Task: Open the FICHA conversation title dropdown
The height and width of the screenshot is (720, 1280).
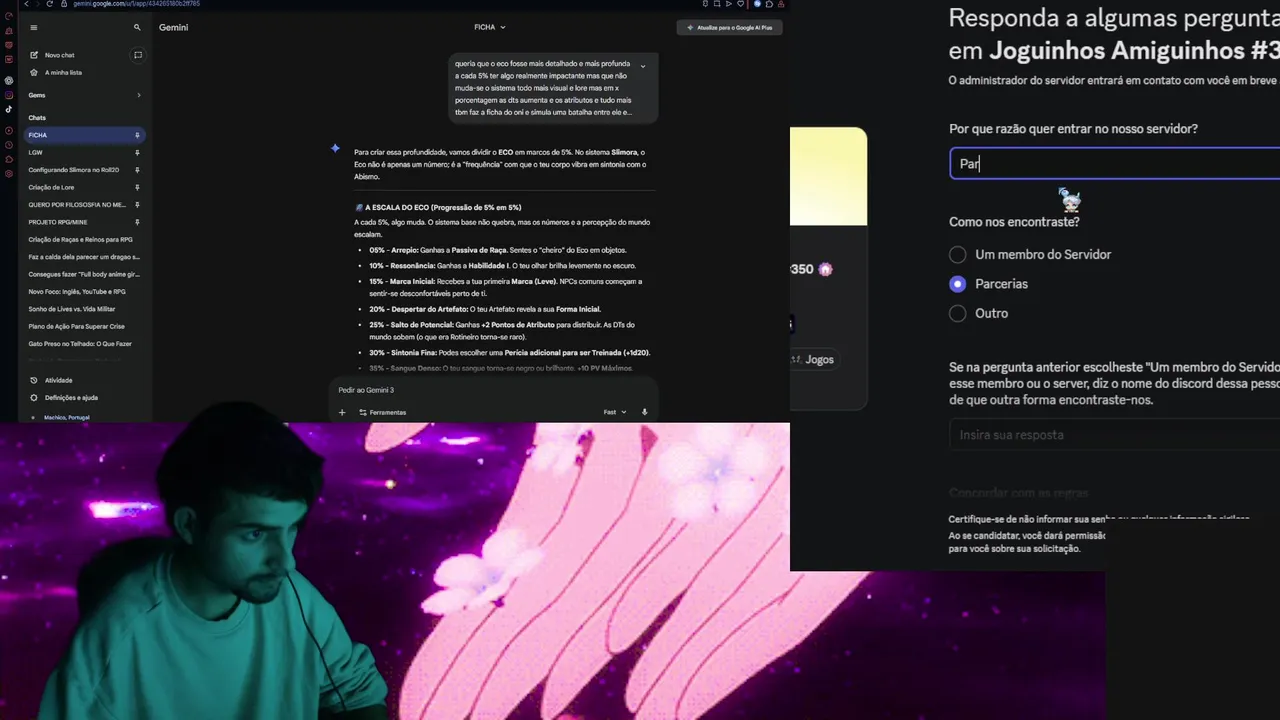Action: pyautogui.click(x=490, y=27)
